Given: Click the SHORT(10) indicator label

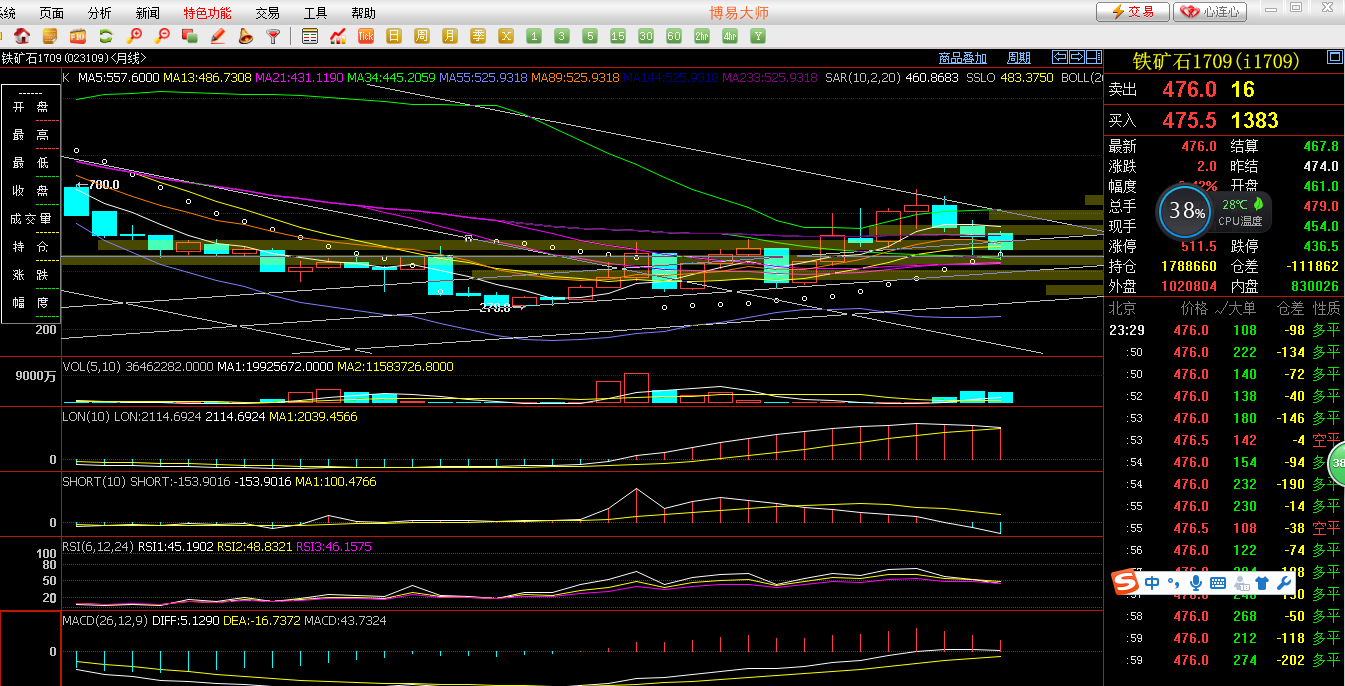Looking at the screenshot, I should [94, 481].
